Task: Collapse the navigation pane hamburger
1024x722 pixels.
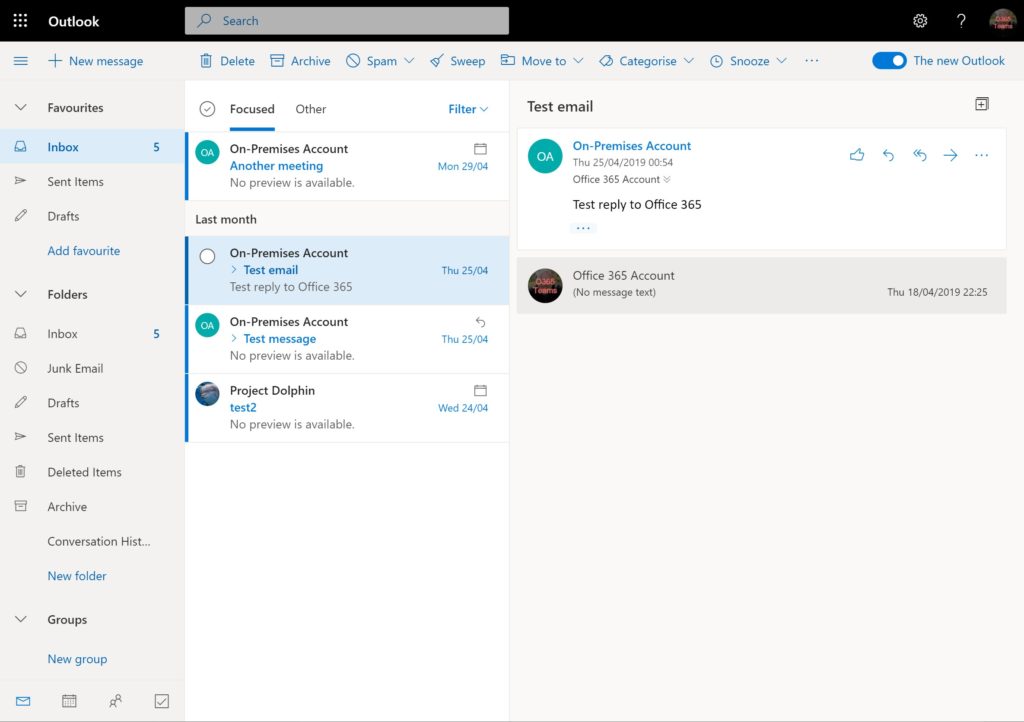Action: 21,61
